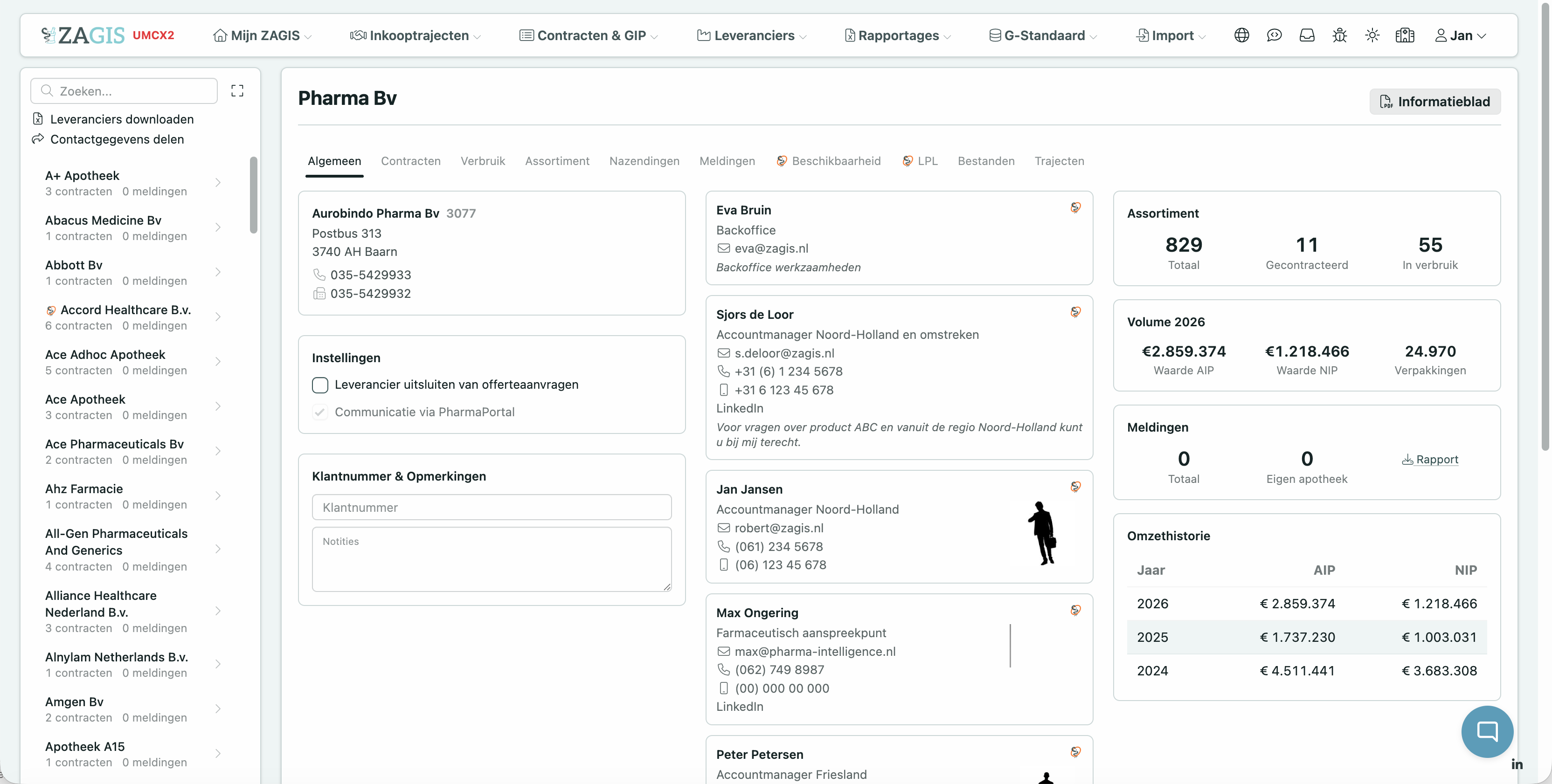This screenshot has width=1552, height=784.
Task: Click the ZAGIS logo
Action: tap(83, 35)
